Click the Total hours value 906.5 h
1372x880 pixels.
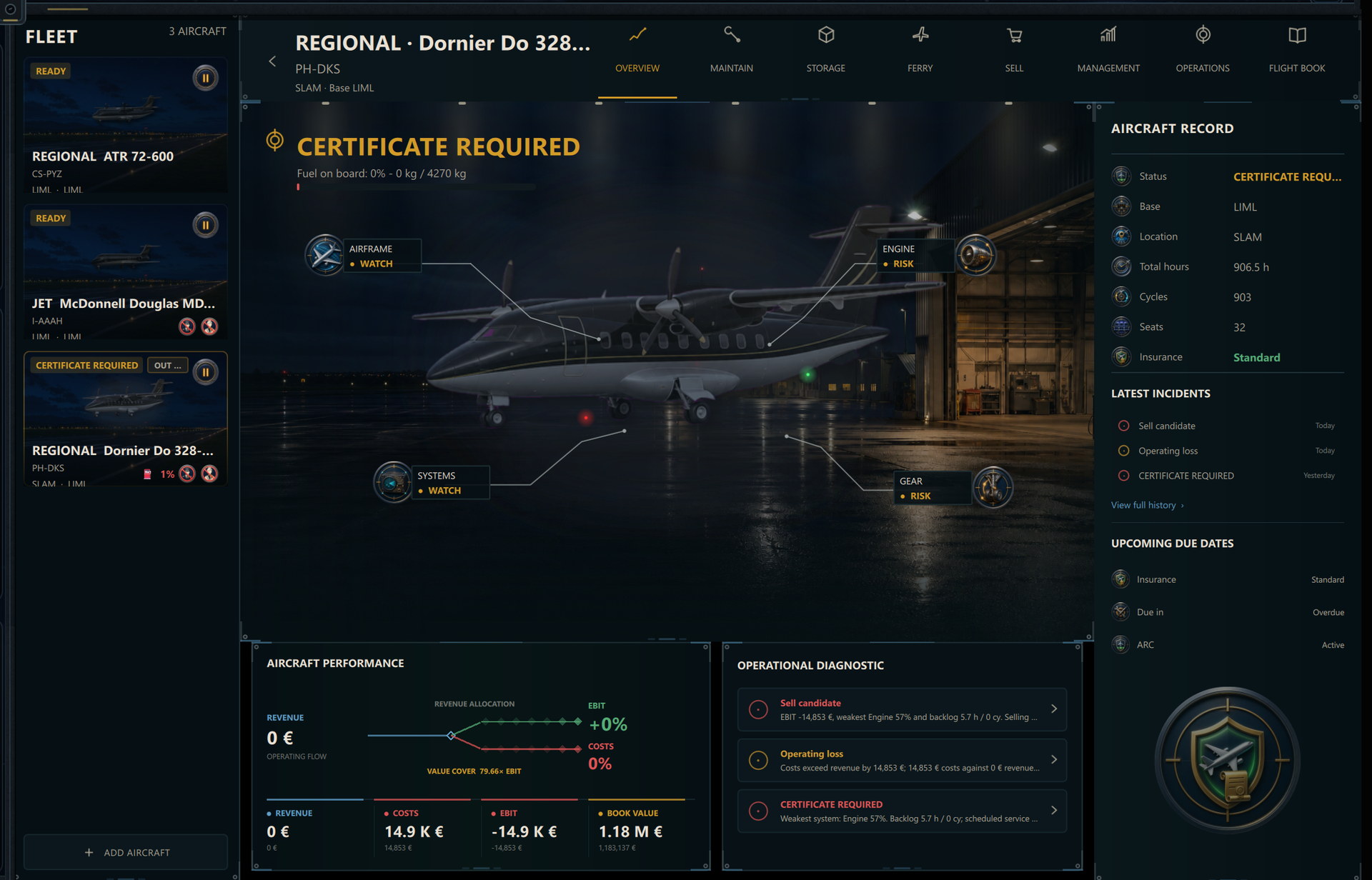pos(1251,266)
